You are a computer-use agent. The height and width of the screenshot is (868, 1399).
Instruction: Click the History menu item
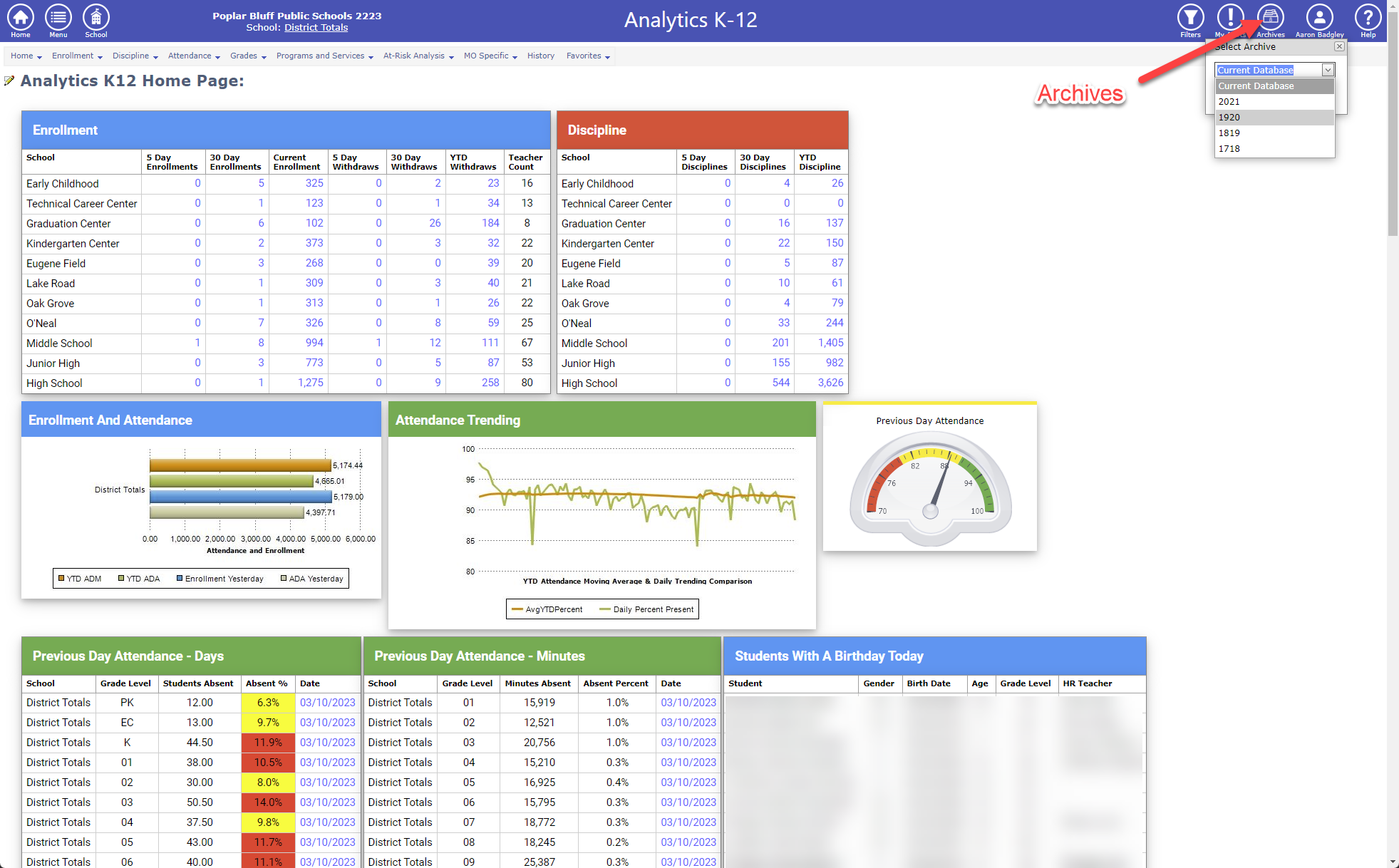[540, 56]
